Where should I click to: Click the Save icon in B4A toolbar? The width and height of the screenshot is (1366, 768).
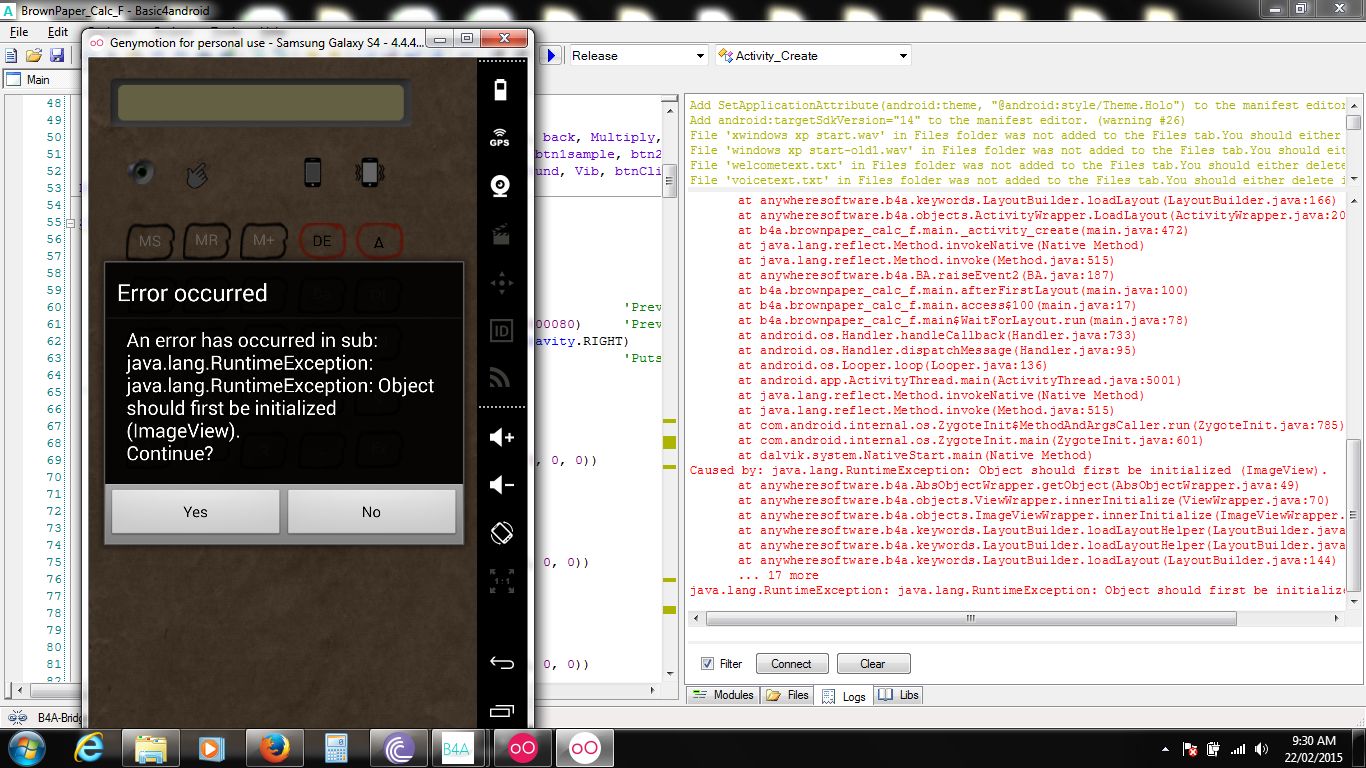57,56
